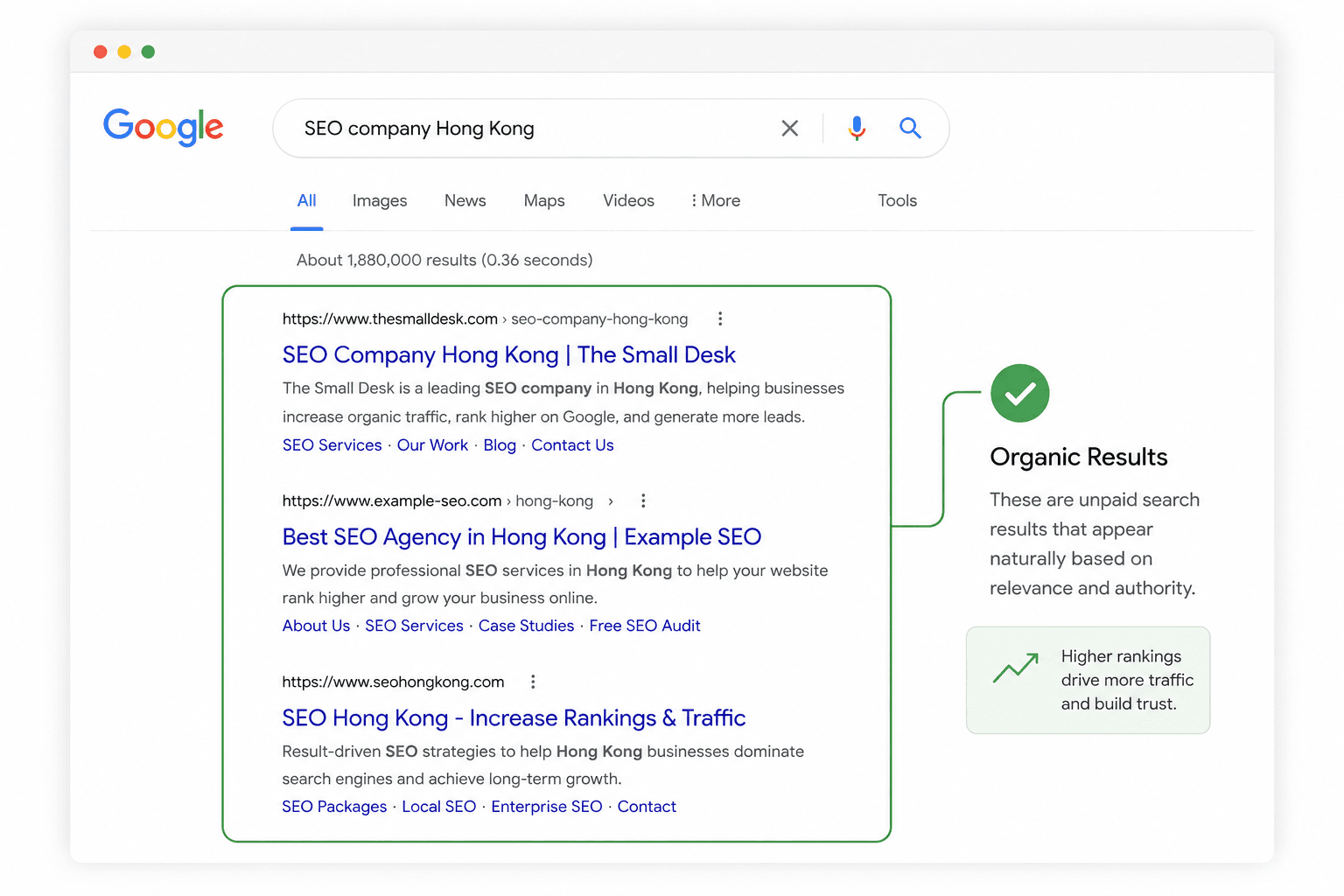Screen dimensions: 1344x896
Task: Click the Contact Us sitelink
Action: 572,444
